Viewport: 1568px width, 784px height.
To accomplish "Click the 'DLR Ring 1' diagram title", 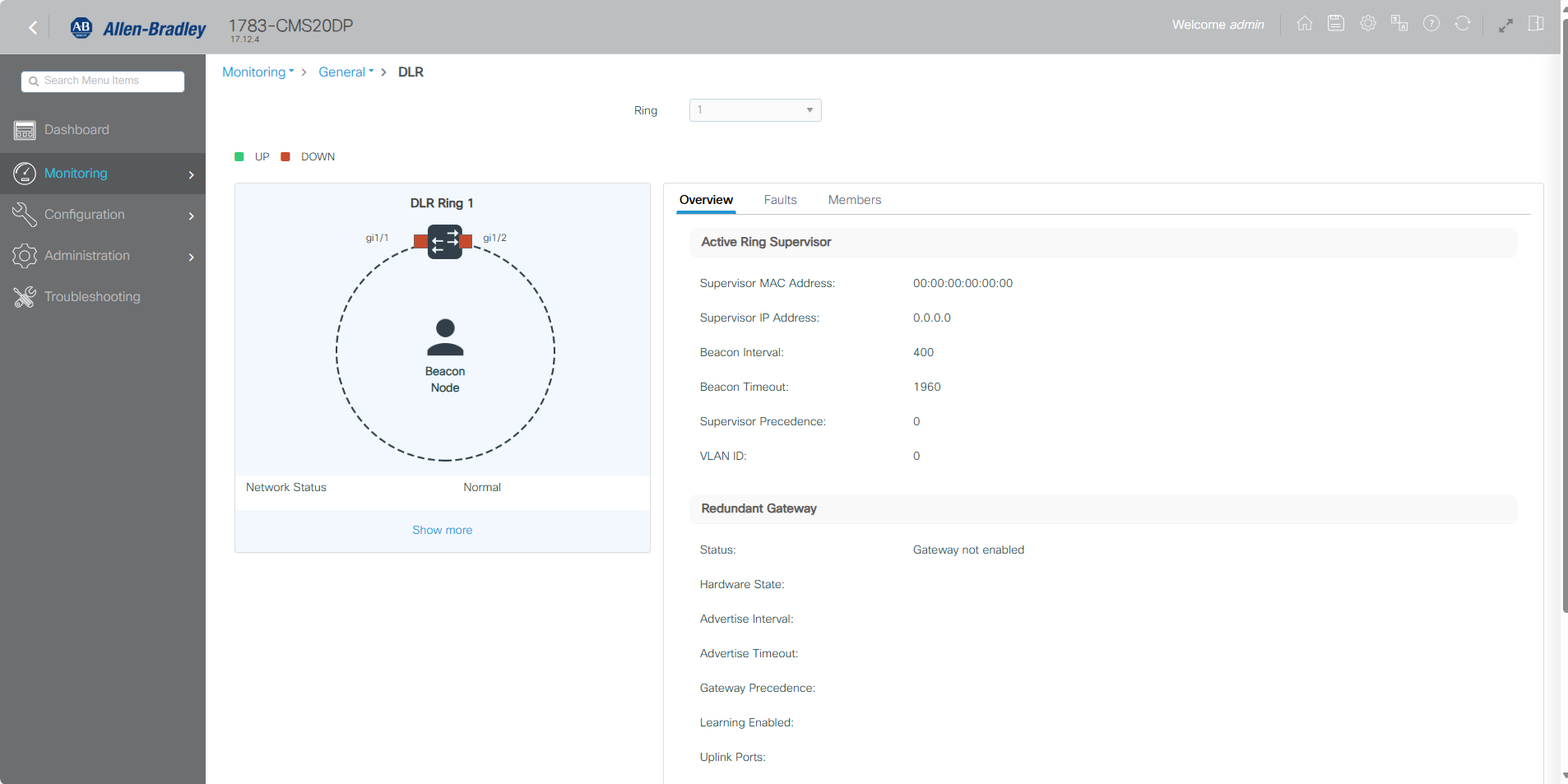I will 442,203.
